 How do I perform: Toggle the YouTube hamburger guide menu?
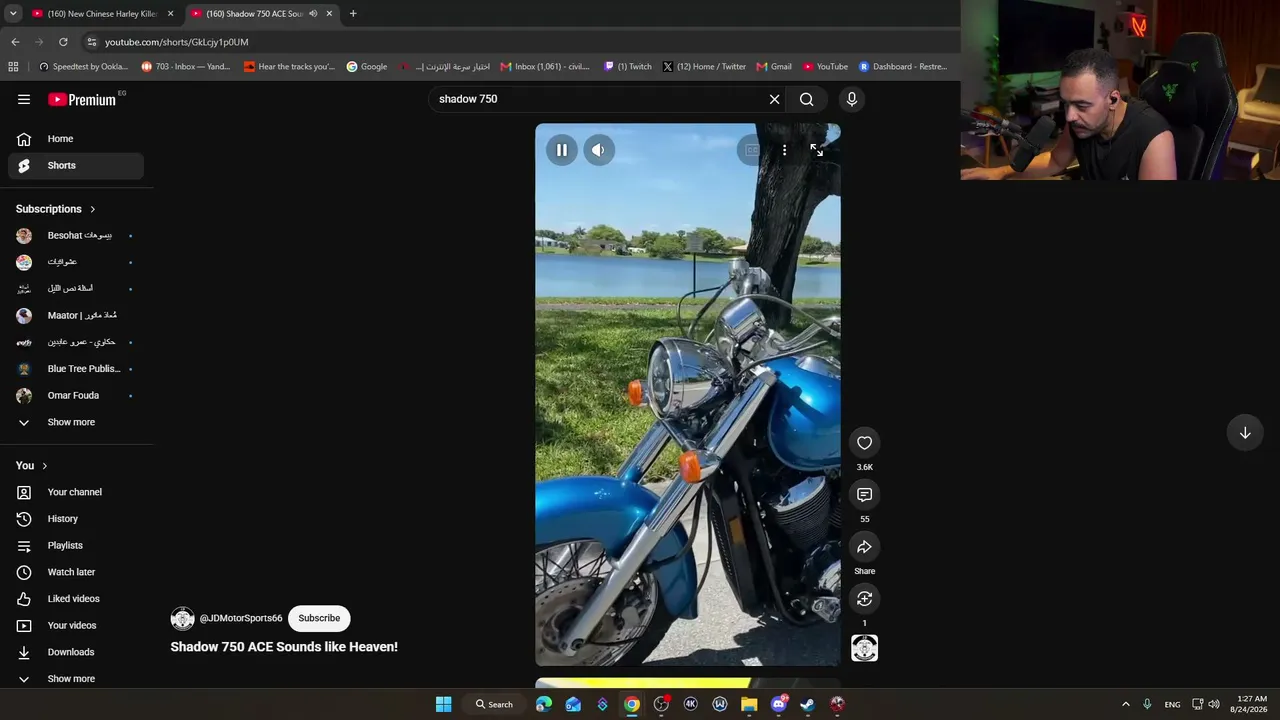[24, 99]
